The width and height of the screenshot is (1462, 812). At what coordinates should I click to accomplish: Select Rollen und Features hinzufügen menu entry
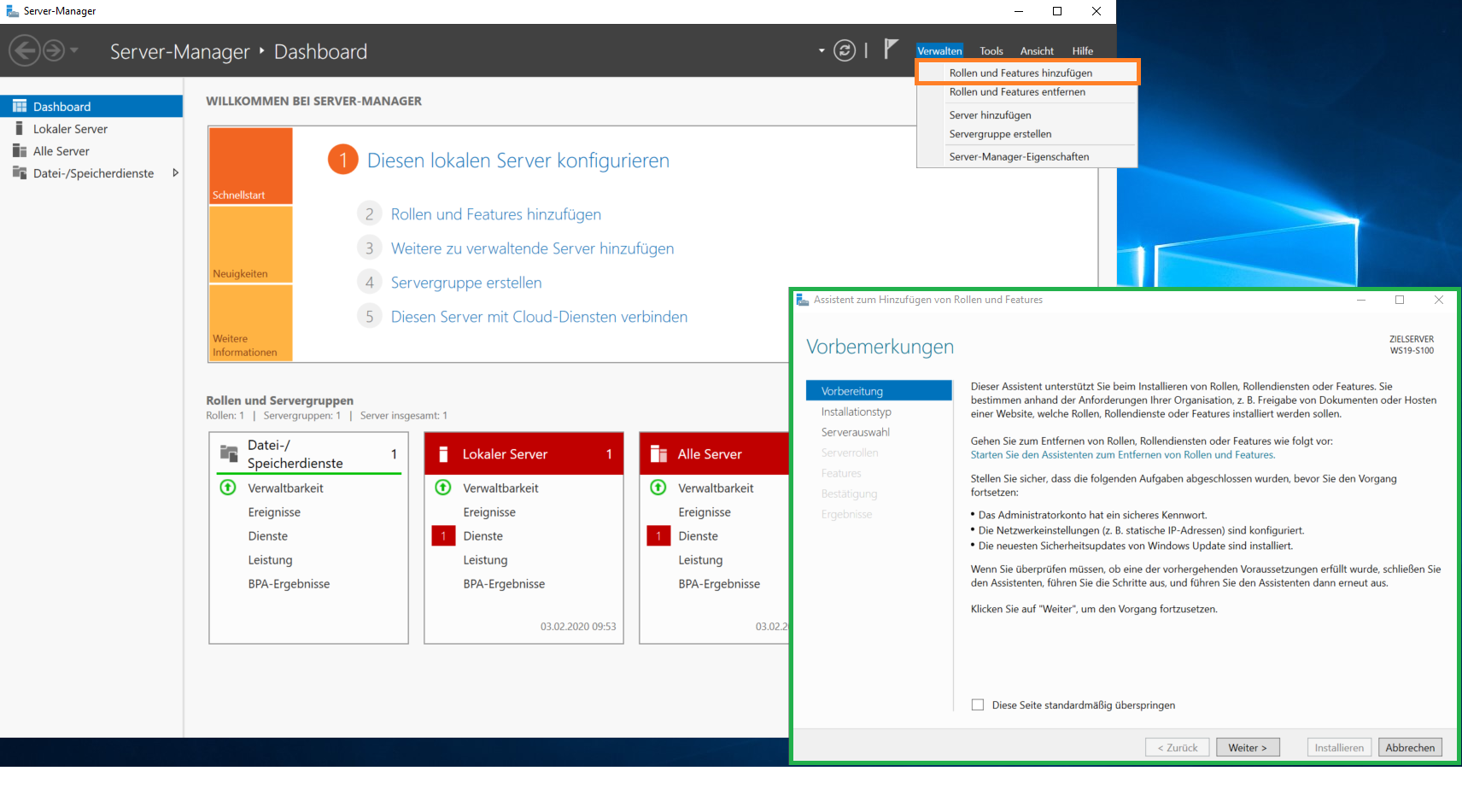click(x=1027, y=73)
